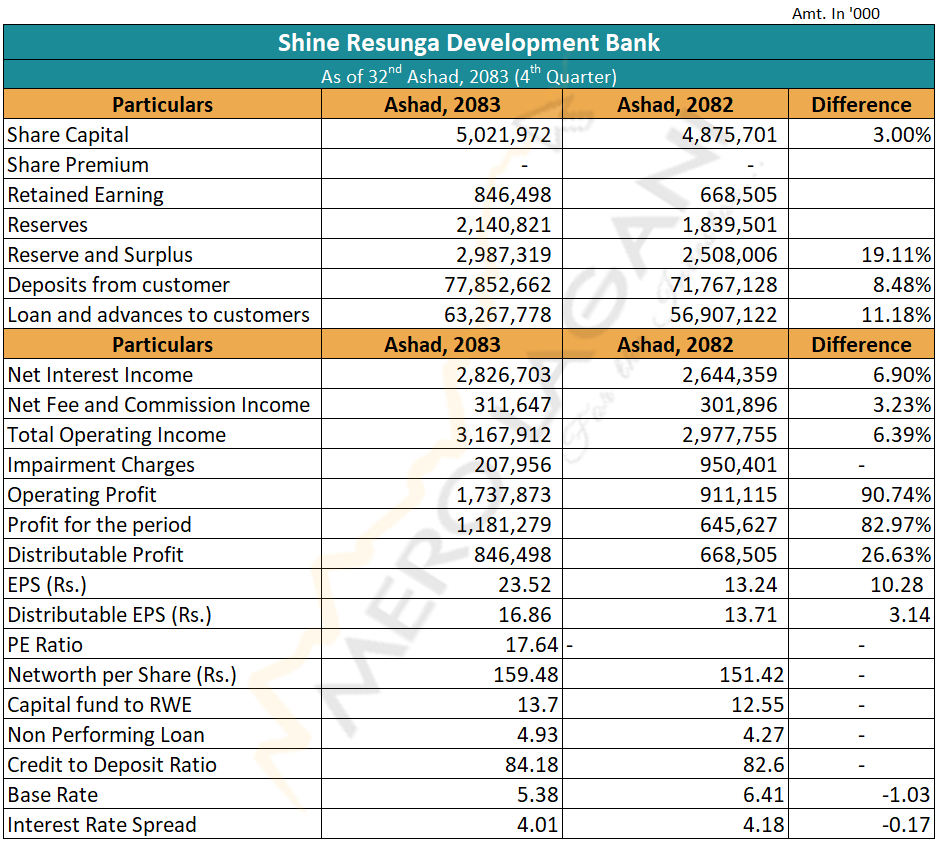Click Share Capital value 4,875,701
938x843 pixels.
pyautogui.click(x=729, y=135)
